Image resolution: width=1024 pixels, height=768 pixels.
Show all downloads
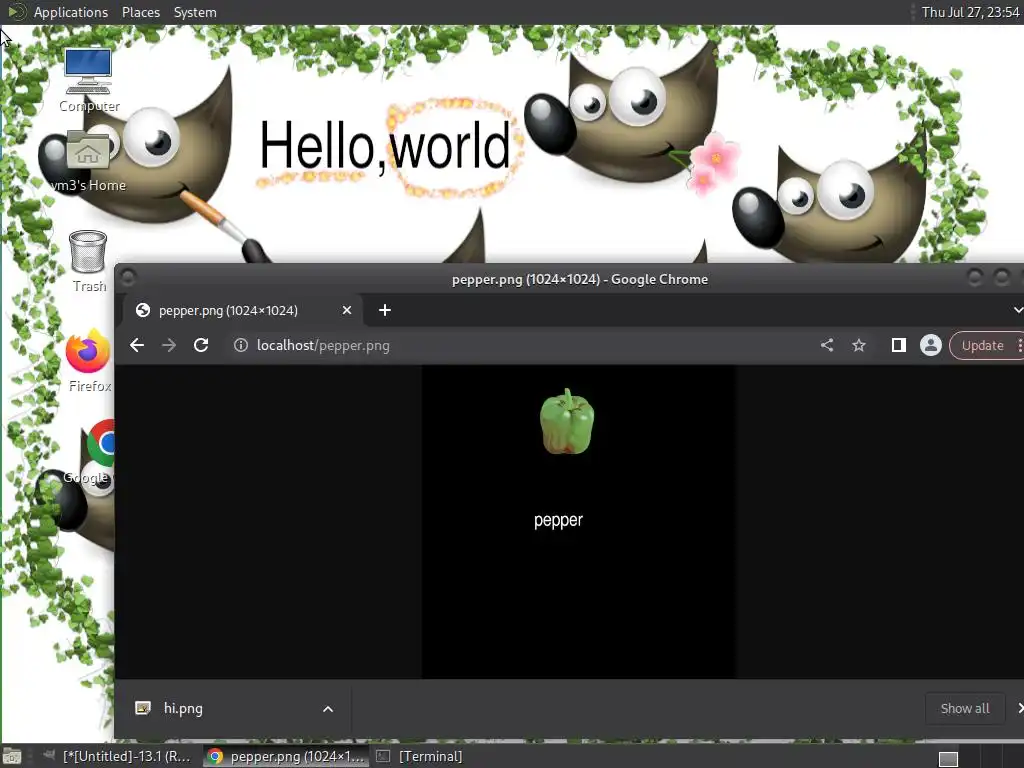965,709
